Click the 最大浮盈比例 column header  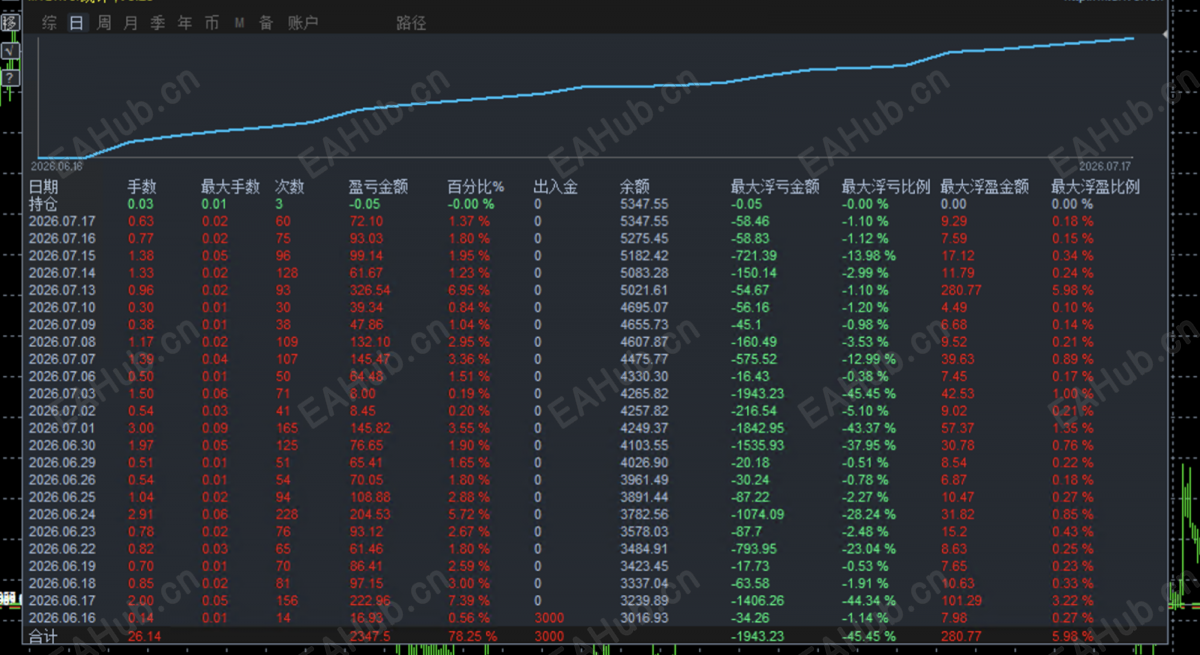[1095, 186]
